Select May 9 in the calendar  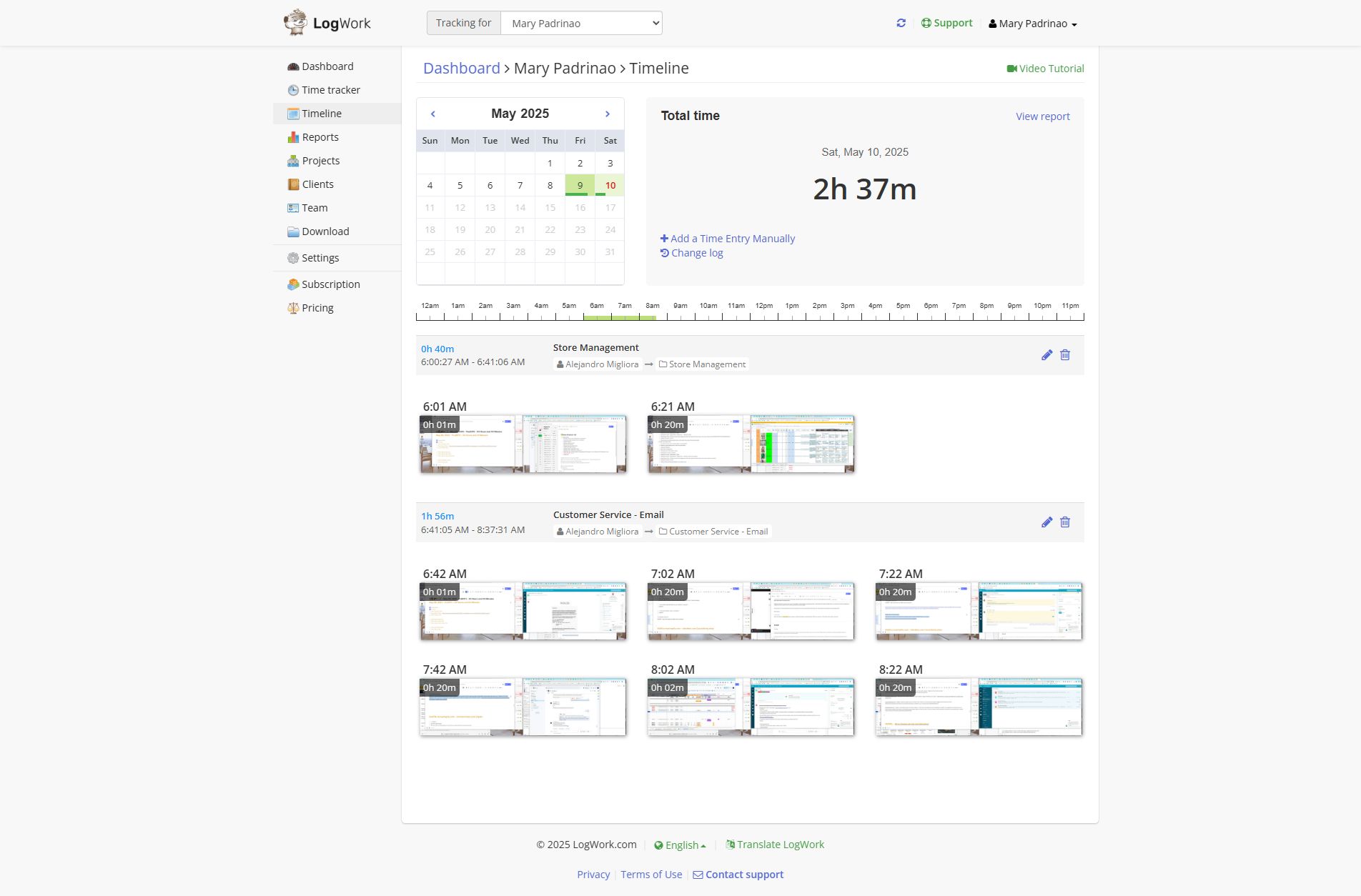(x=580, y=185)
